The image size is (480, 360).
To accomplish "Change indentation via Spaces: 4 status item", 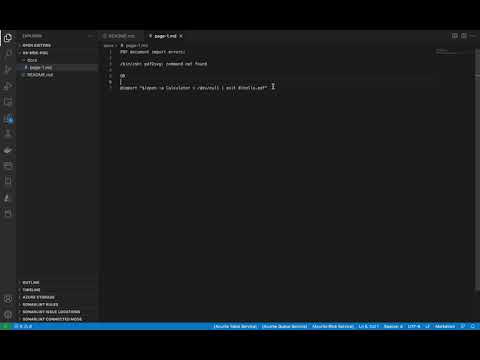I will point(393,326).
